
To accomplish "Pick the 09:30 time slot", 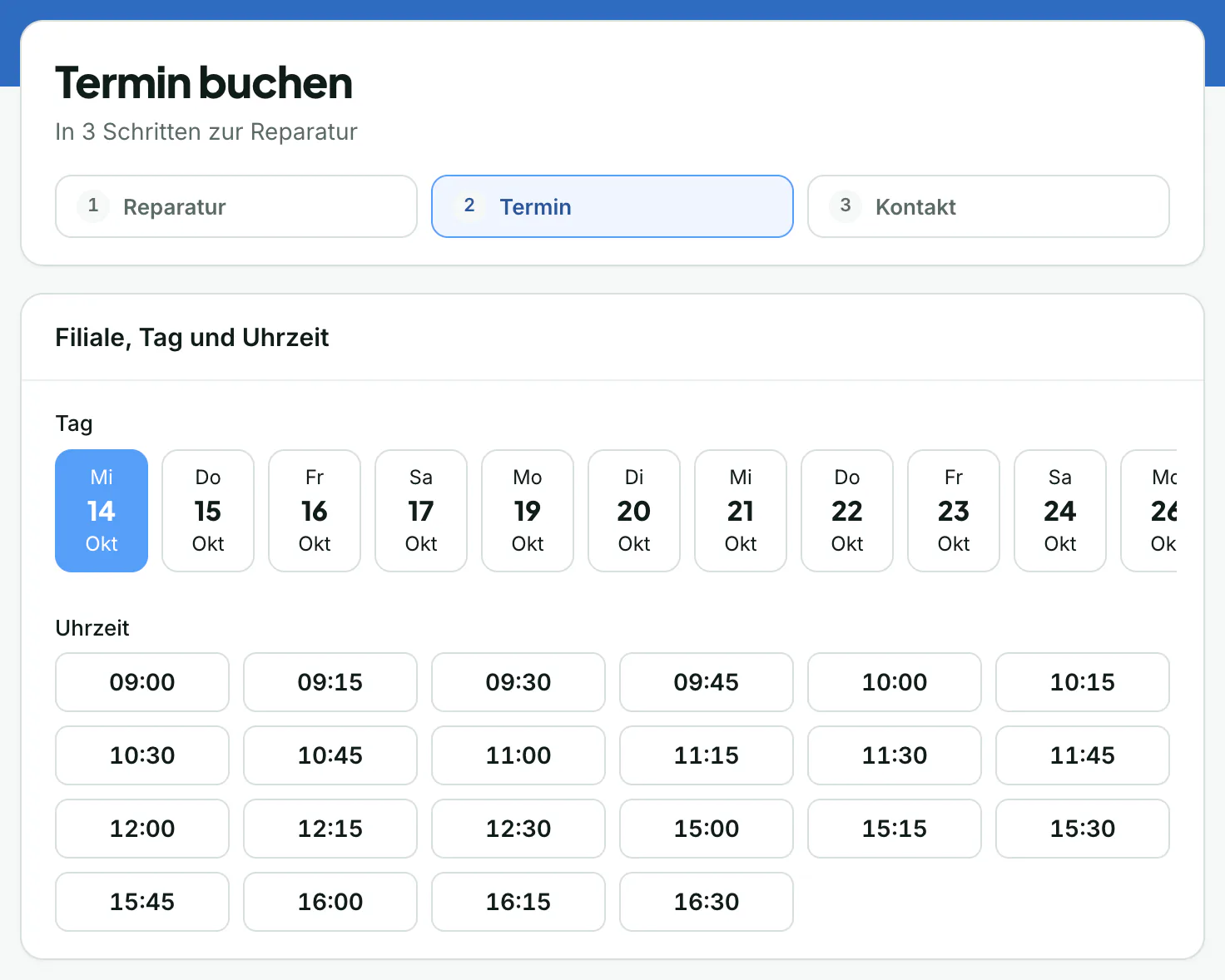I will click(x=518, y=682).
